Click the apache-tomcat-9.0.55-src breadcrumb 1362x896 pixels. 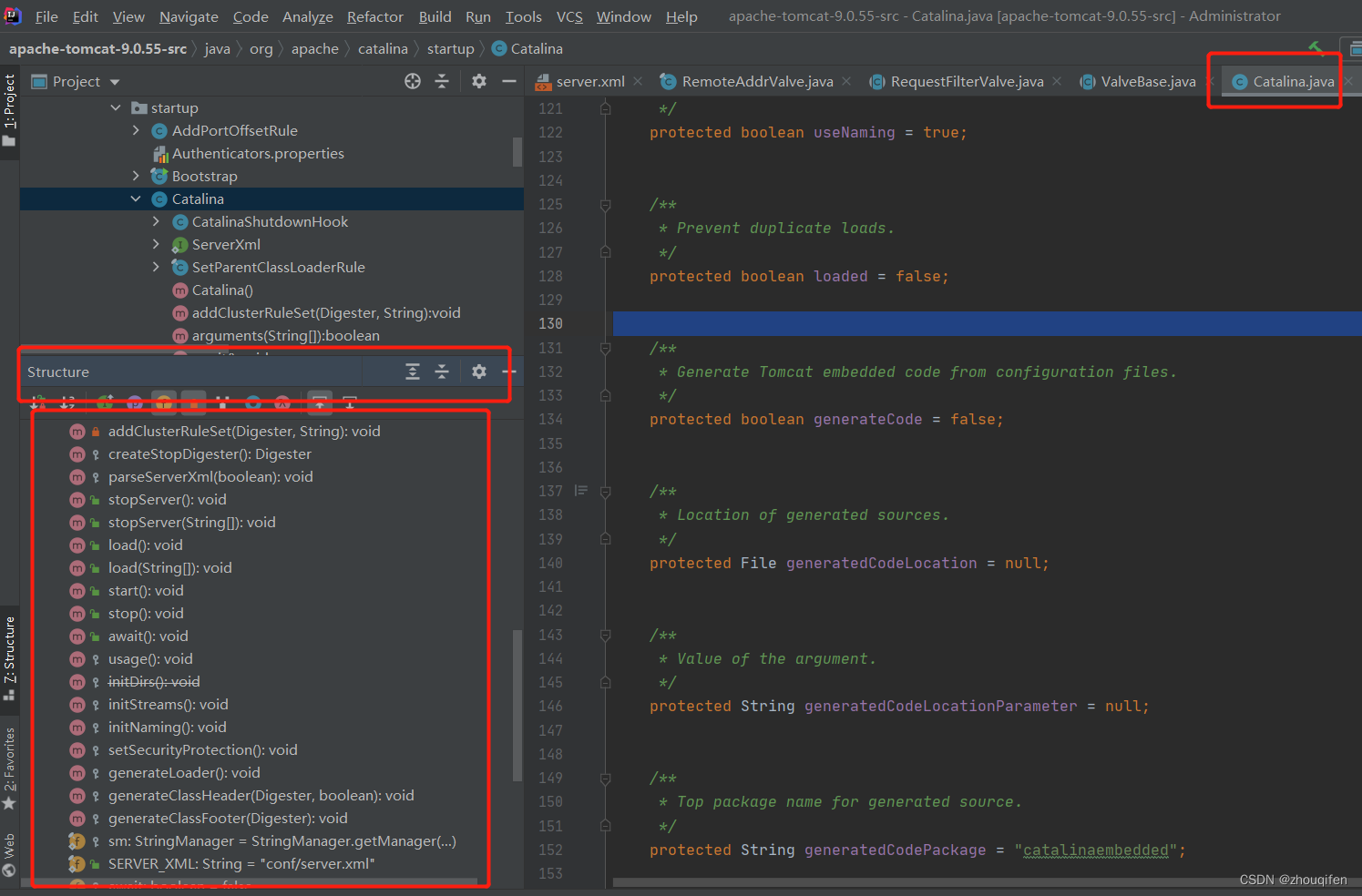pyautogui.click(x=97, y=48)
